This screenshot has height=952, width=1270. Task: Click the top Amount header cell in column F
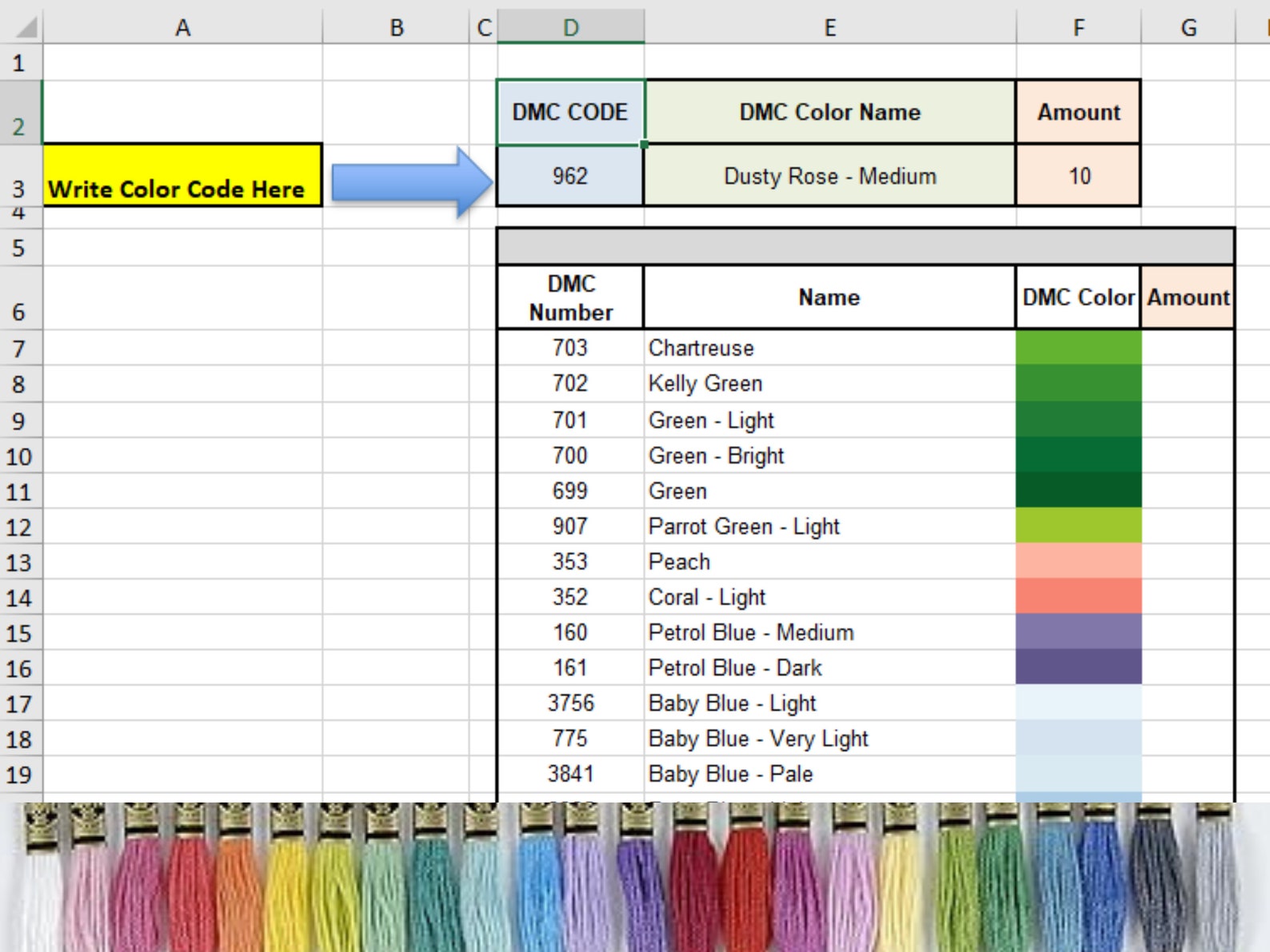tap(1079, 112)
